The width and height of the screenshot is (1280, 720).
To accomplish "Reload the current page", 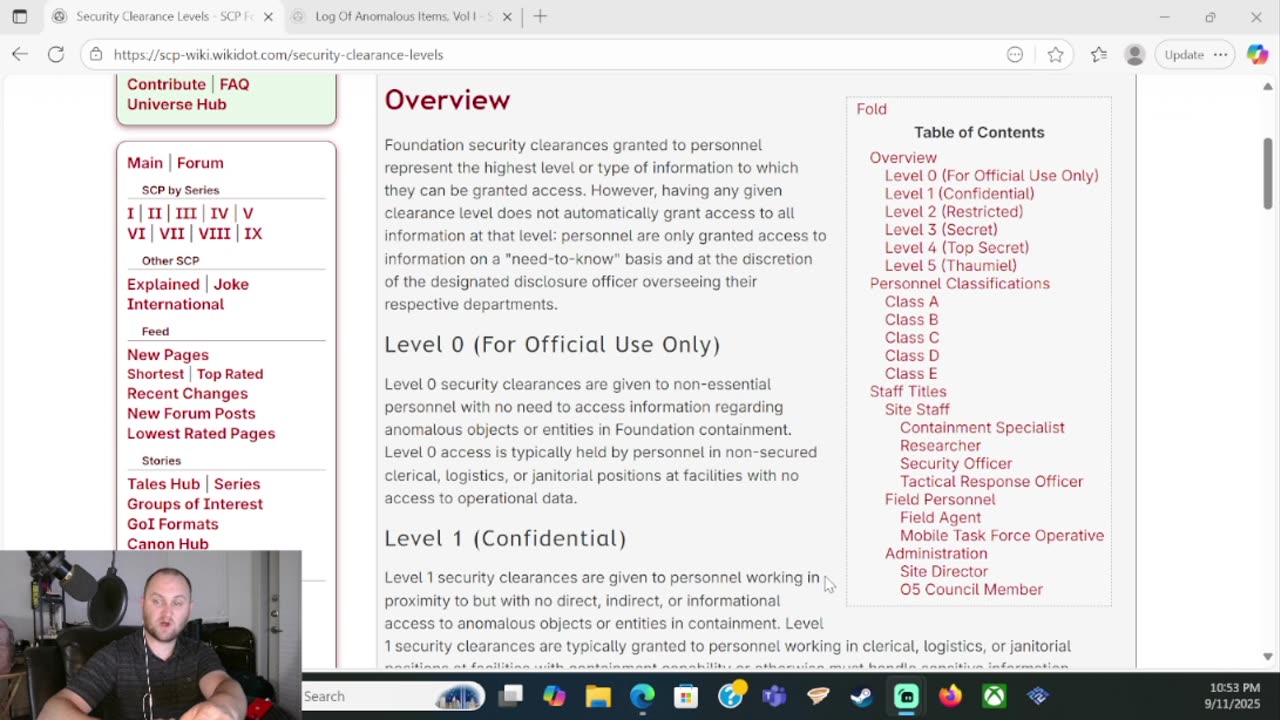I will [56, 54].
